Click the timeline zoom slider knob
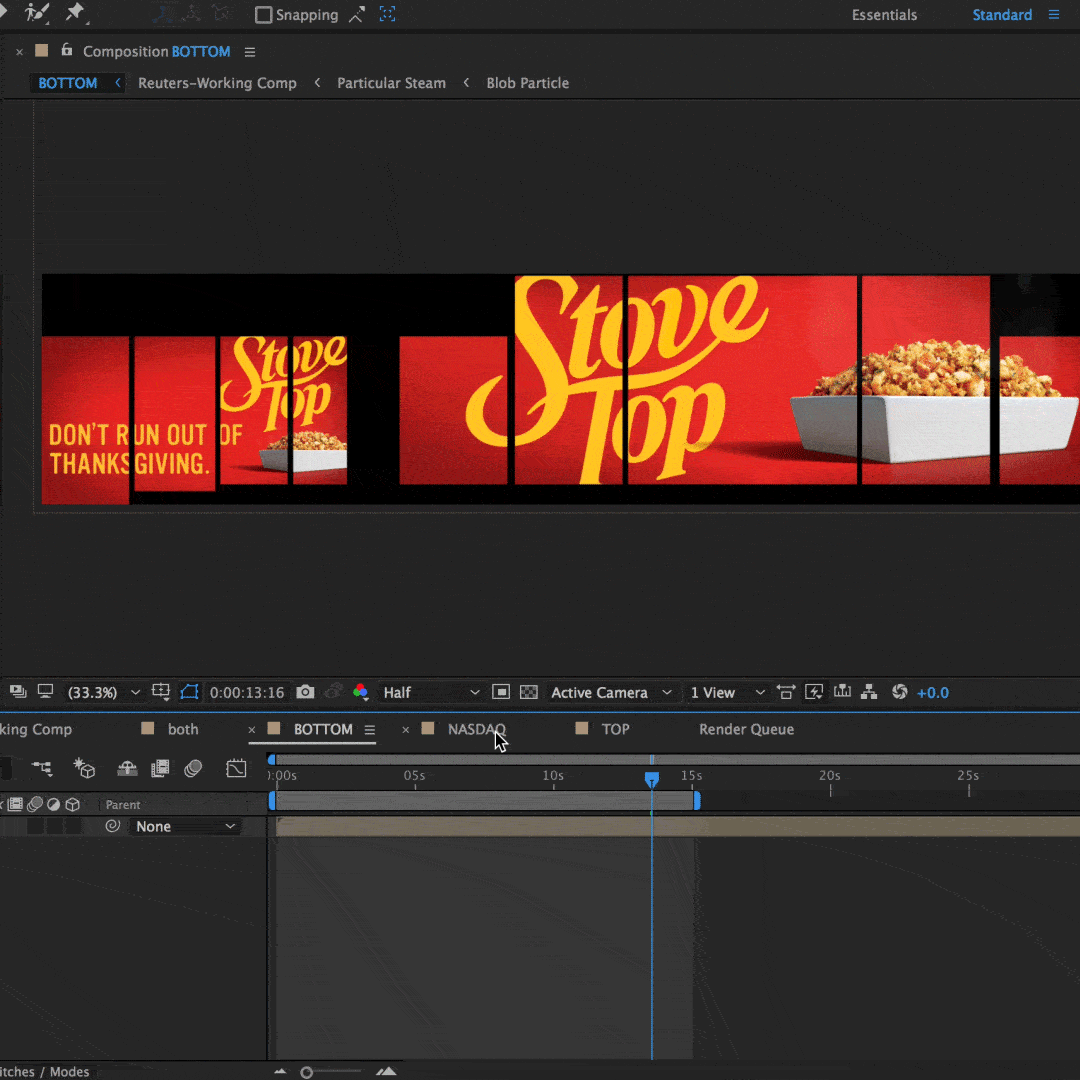This screenshot has width=1080, height=1080. click(x=307, y=1072)
